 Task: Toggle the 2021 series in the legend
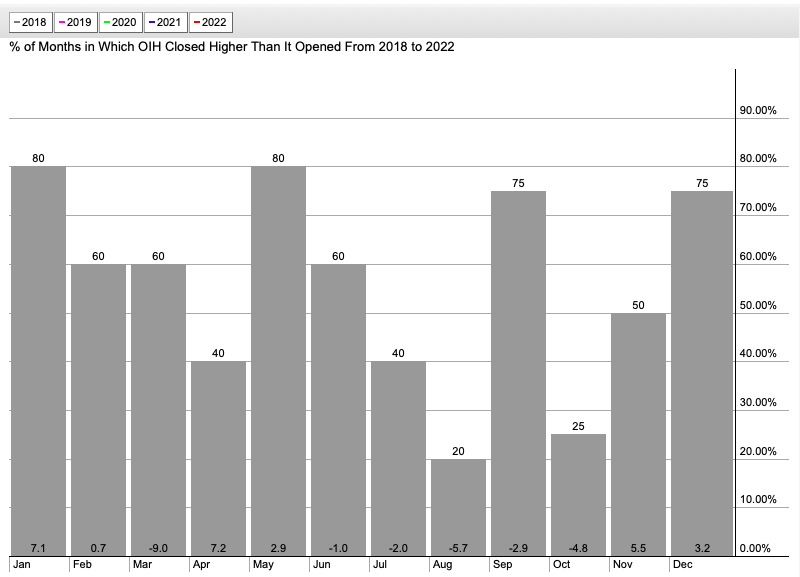(x=165, y=22)
